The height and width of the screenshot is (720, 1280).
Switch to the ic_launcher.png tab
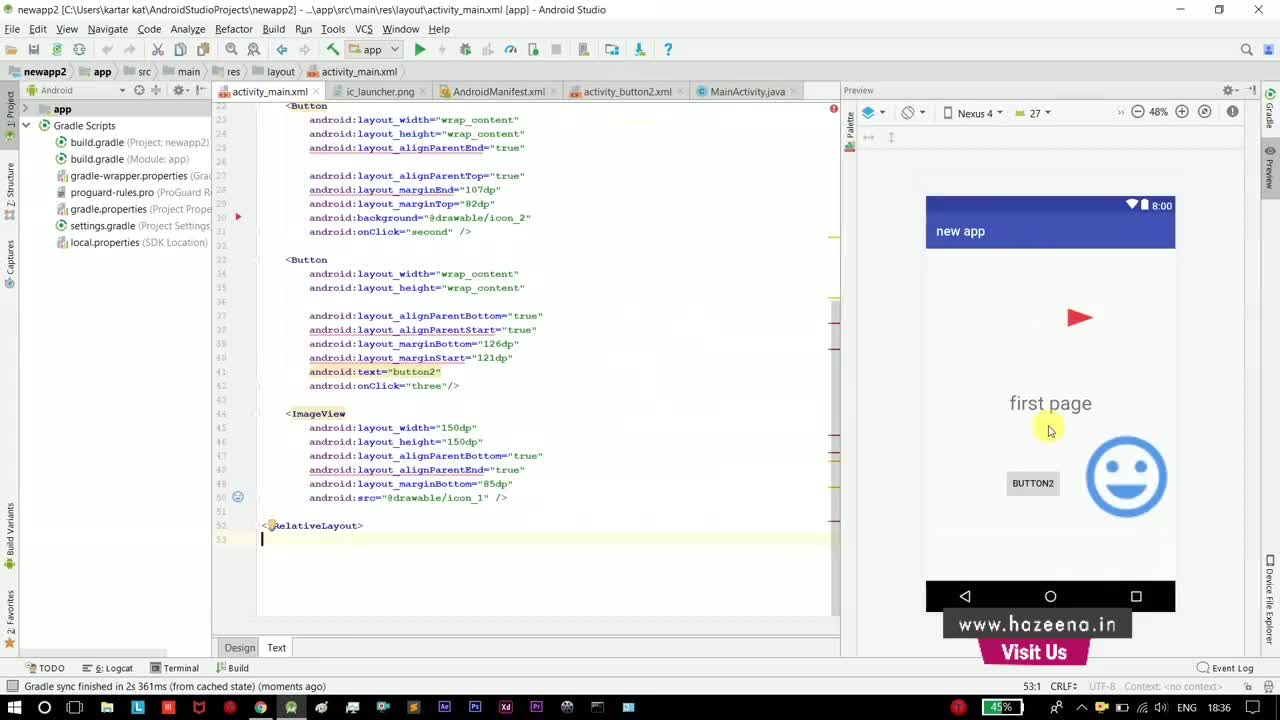380,91
